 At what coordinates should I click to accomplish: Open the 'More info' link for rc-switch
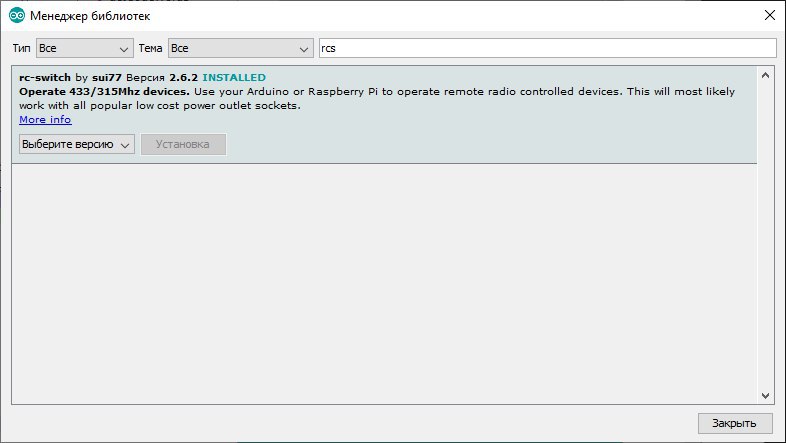tap(45, 120)
